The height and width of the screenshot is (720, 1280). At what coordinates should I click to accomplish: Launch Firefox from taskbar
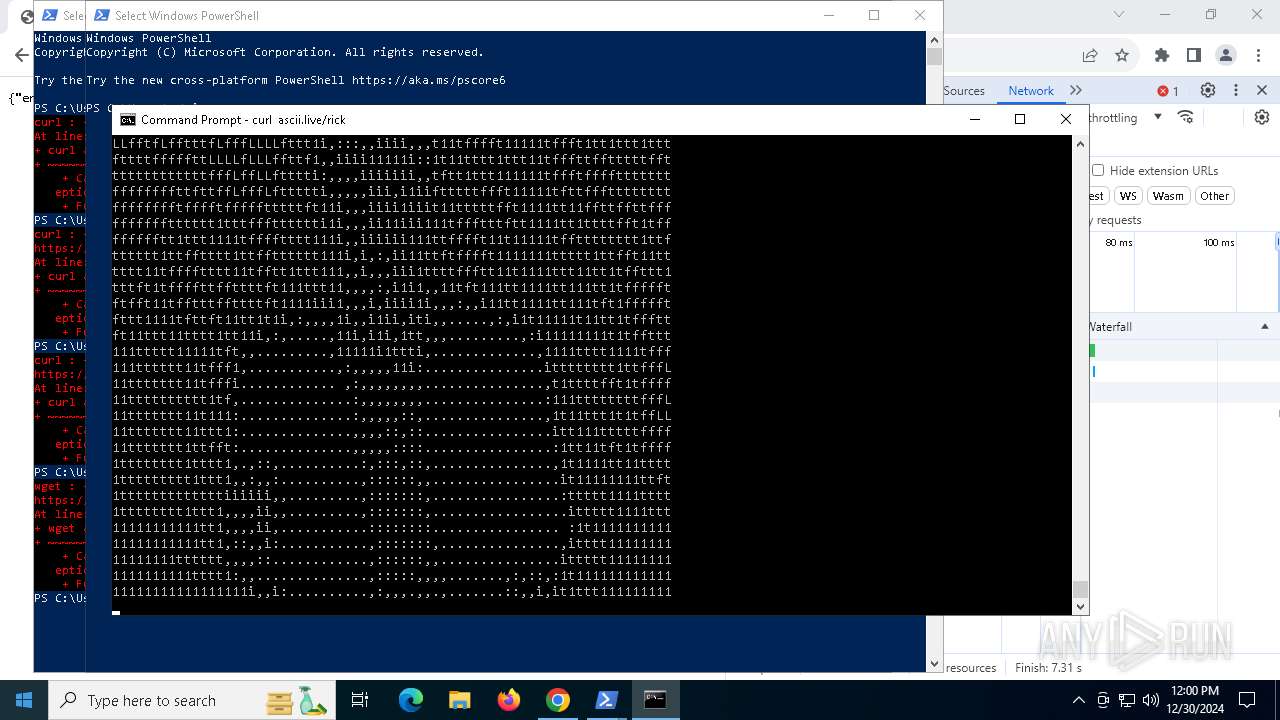[x=509, y=700]
